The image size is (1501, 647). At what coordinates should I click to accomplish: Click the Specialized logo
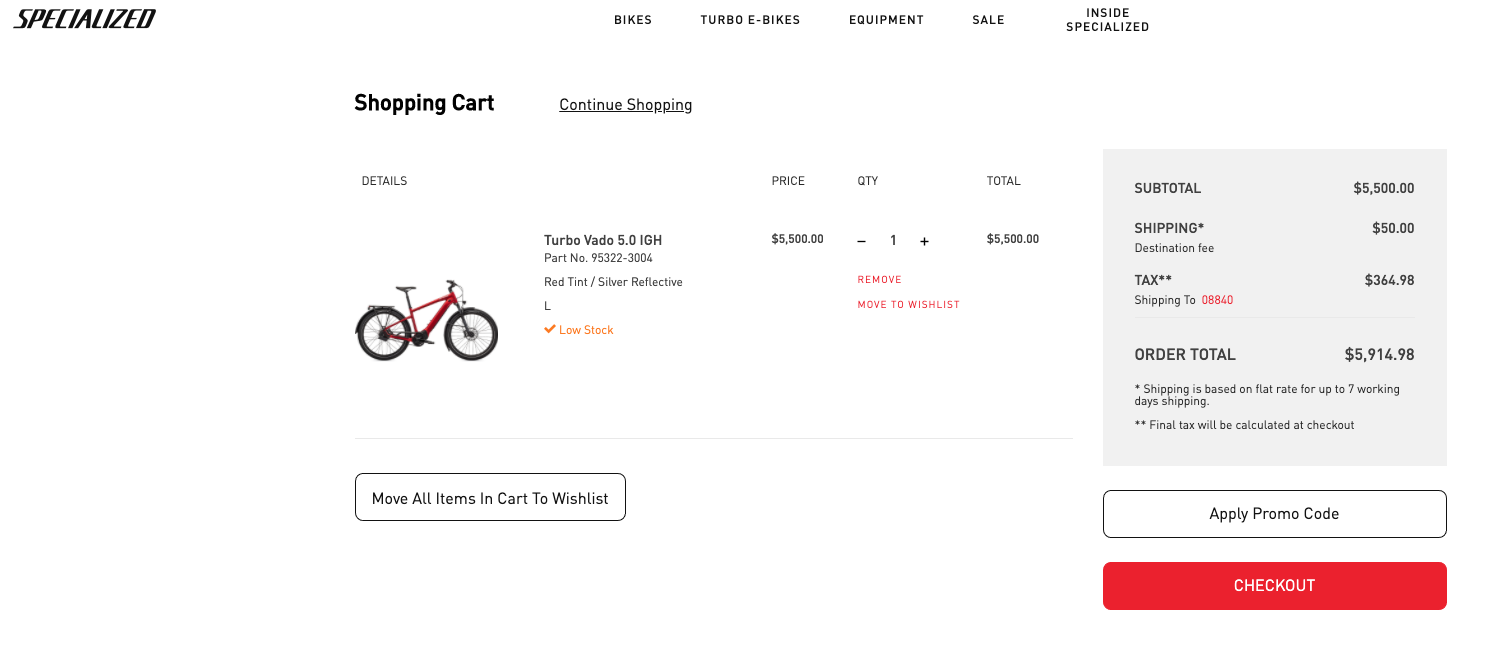[85, 19]
